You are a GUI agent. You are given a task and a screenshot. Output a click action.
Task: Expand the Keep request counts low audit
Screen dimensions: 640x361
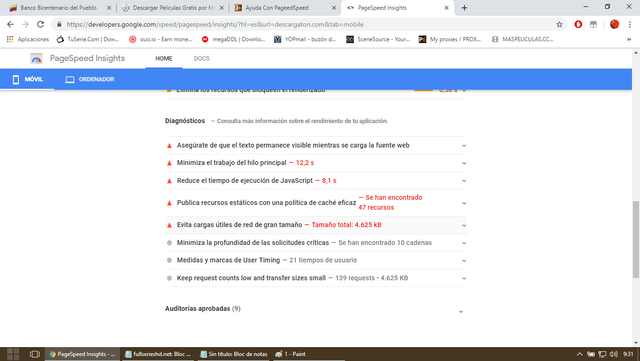[x=316, y=278]
